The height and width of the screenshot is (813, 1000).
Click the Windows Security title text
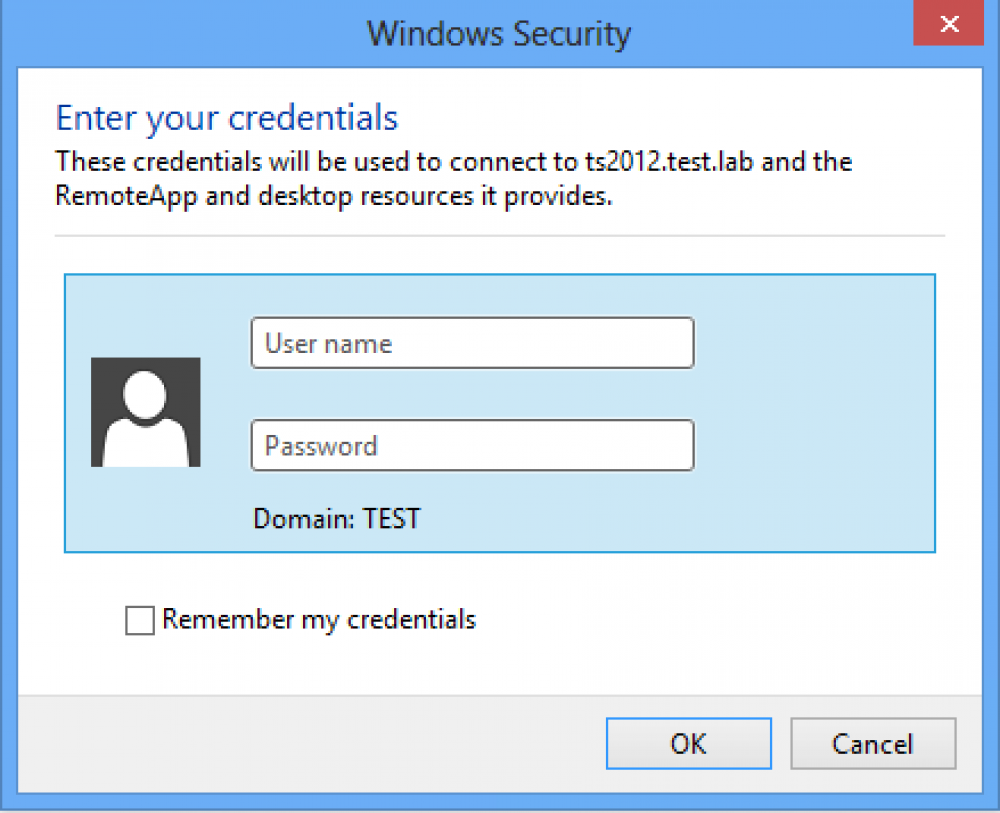click(x=499, y=34)
